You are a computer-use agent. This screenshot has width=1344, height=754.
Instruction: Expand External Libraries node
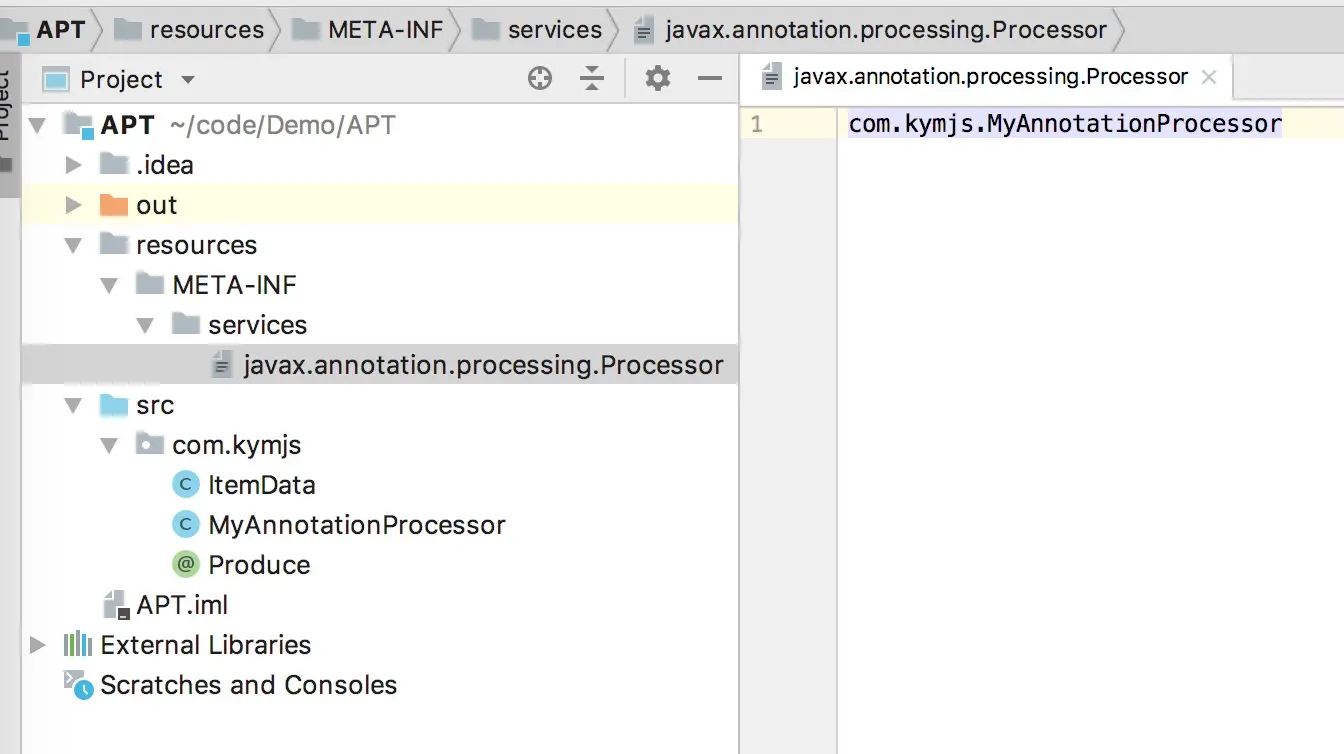tap(38, 645)
